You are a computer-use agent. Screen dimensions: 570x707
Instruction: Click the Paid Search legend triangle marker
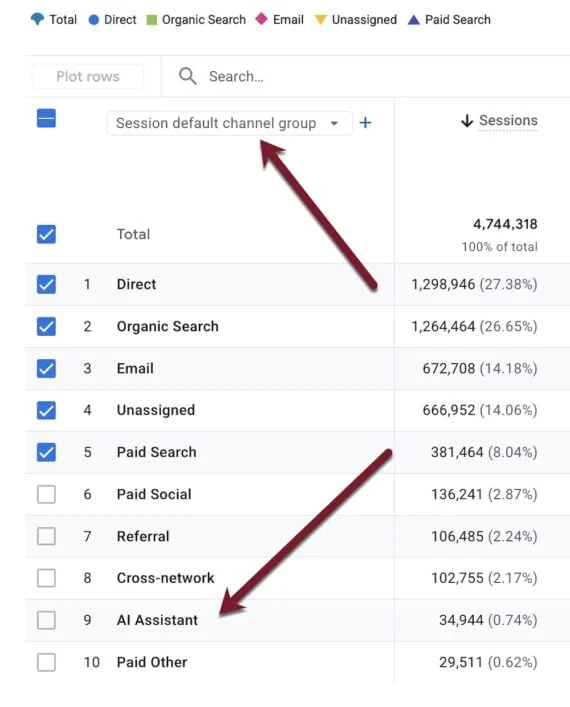click(x=414, y=20)
